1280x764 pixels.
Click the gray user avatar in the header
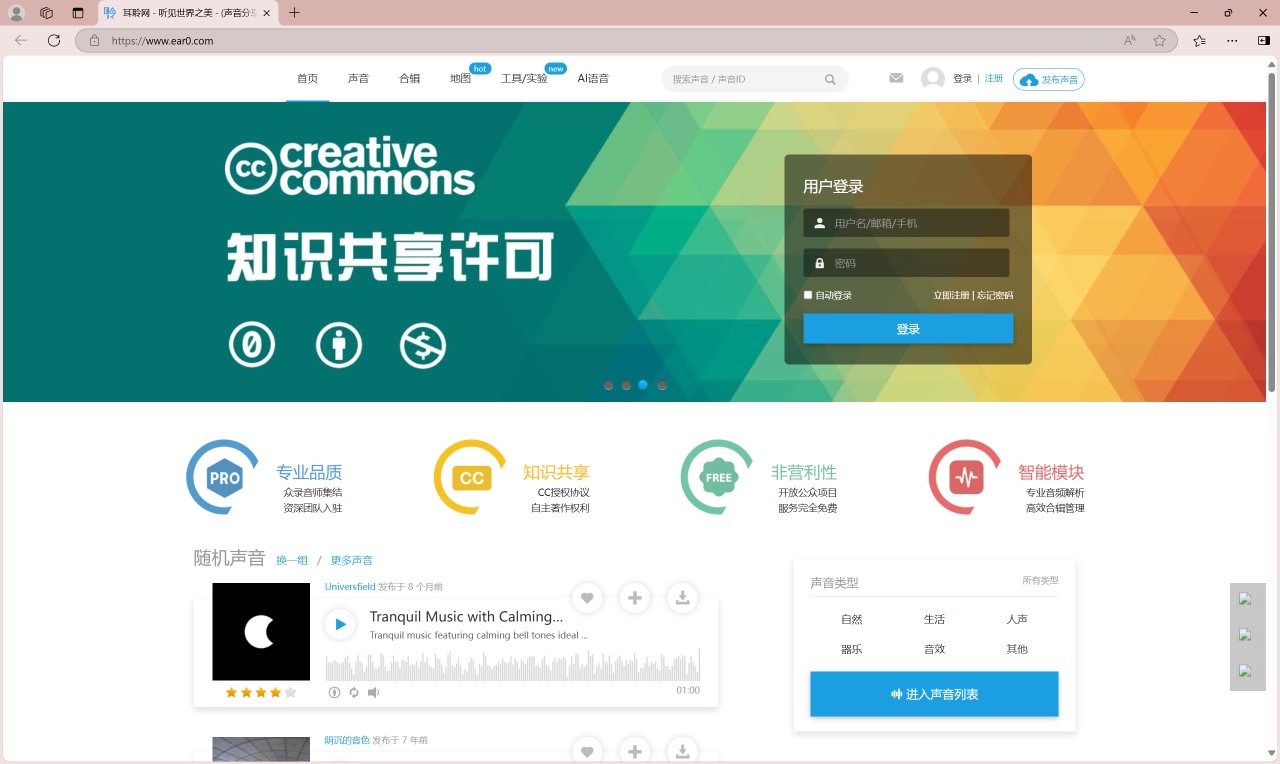(933, 79)
